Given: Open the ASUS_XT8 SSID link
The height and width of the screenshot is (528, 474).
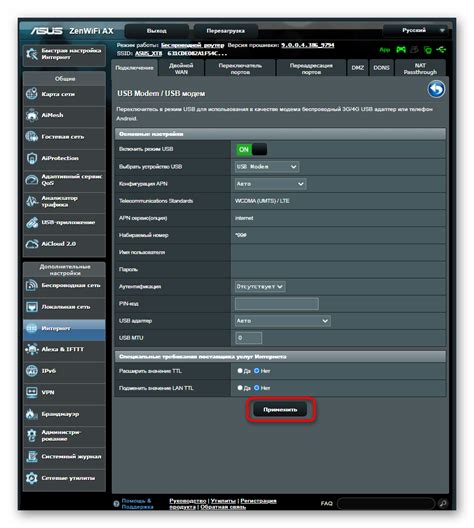Looking at the screenshot, I should [148, 54].
